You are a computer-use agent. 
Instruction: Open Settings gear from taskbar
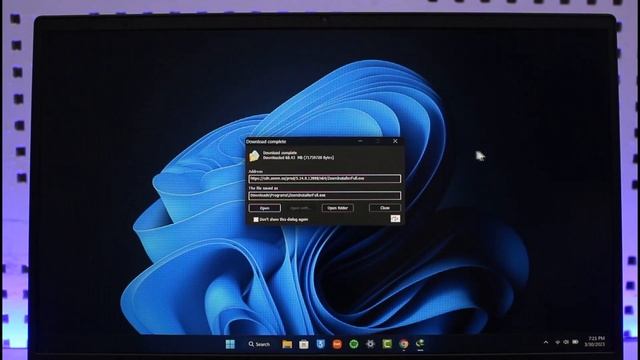pyautogui.click(x=370, y=344)
